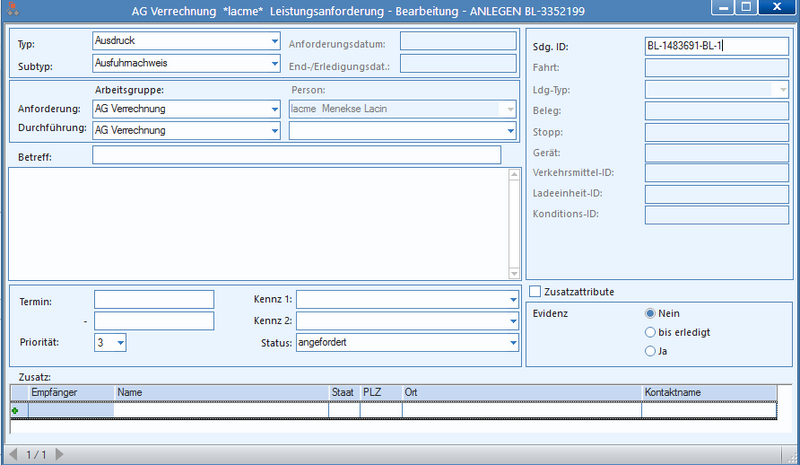Go to previous record arrow
Screen dimensions: 800x465
click(x=13, y=454)
